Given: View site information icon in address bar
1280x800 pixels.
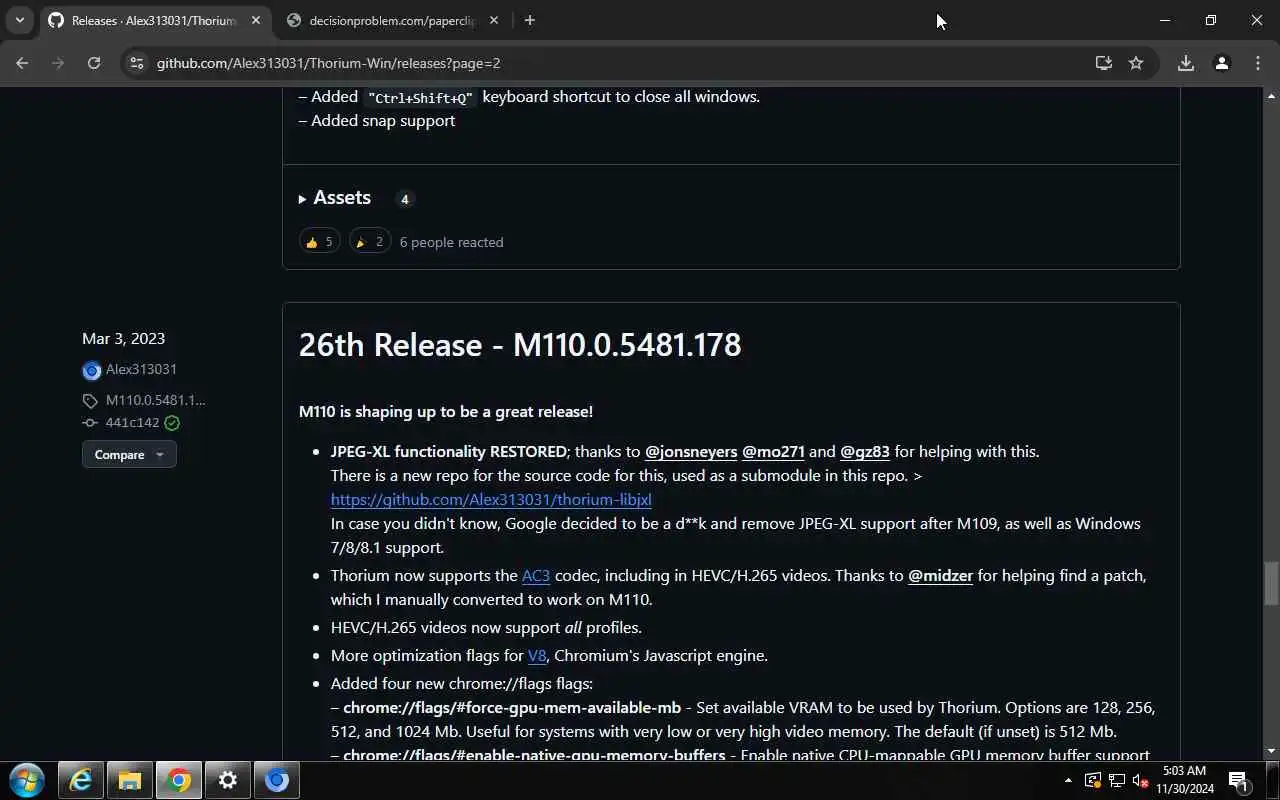Looking at the screenshot, I should [137, 63].
